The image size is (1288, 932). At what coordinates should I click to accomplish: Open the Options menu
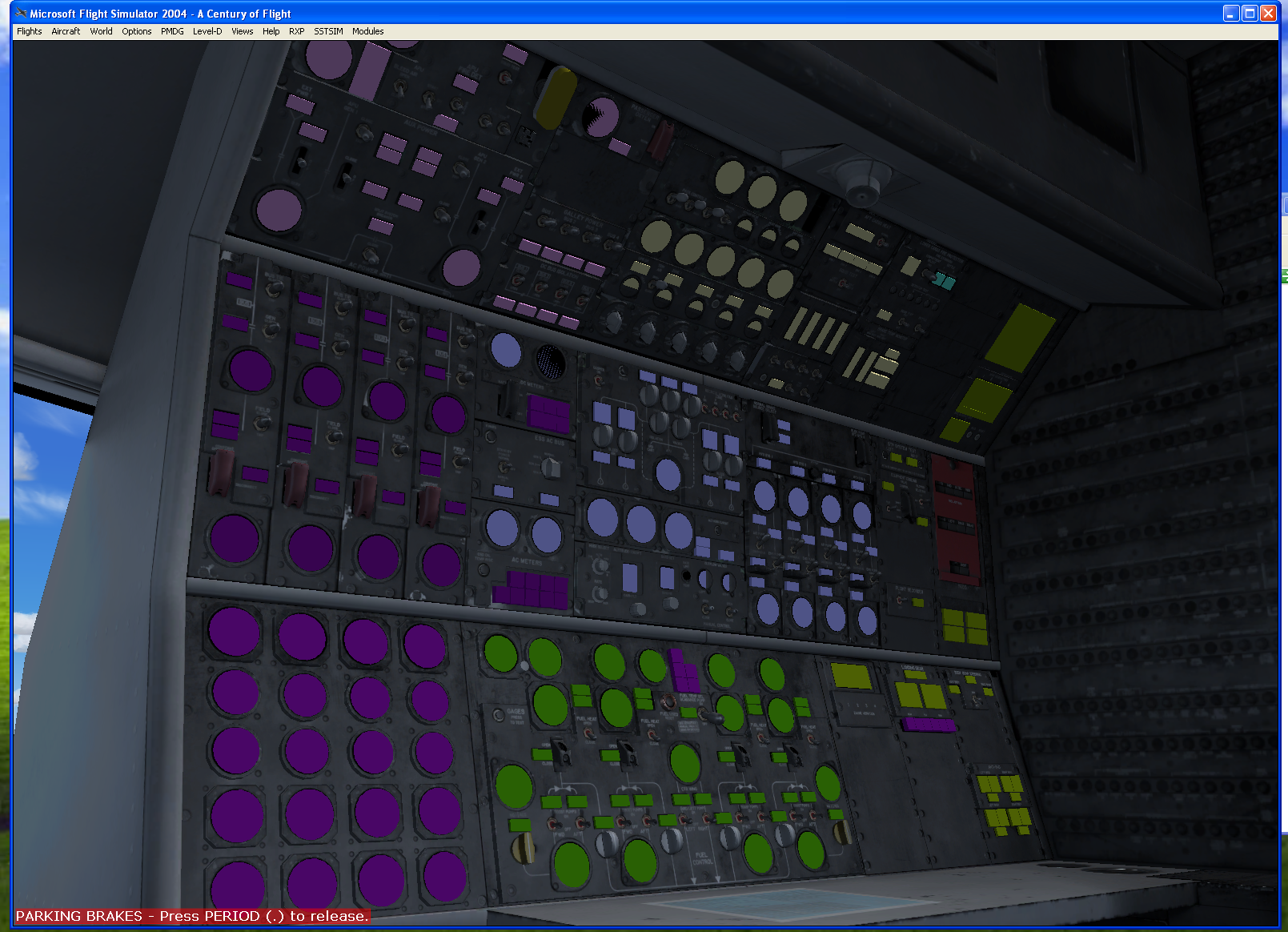pos(137,31)
